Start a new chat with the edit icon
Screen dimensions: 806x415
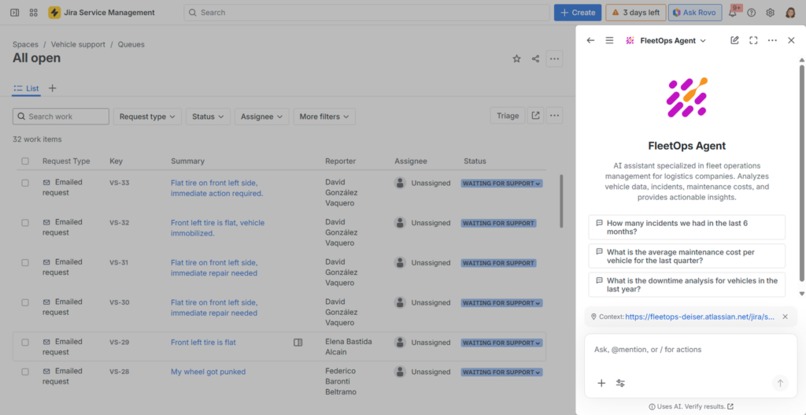(x=735, y=40)
